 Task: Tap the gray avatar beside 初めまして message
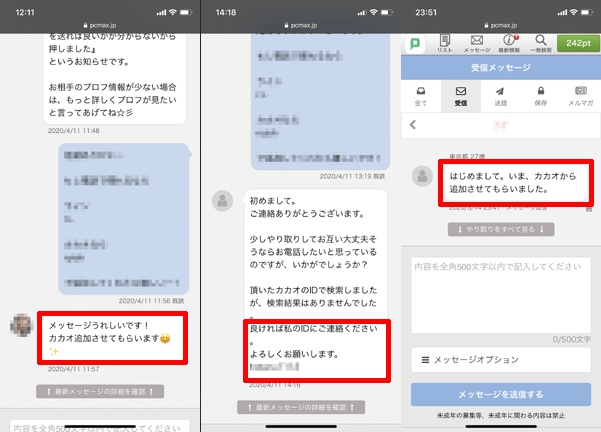click(222, 200)
